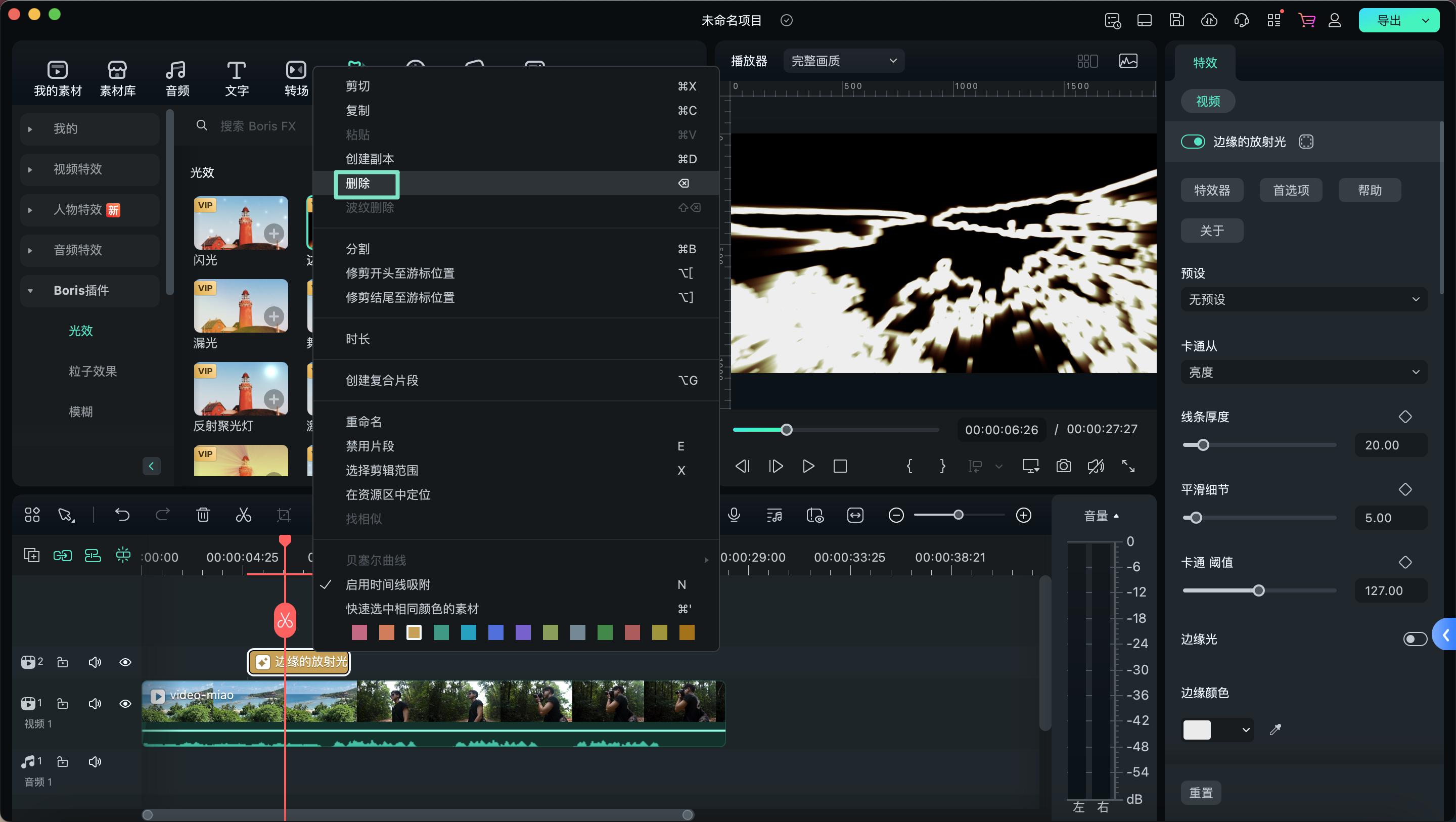Pick the blue color swatch in context menu
Viewport: 1456px width, 822px height.
click(x=495, y=632)
